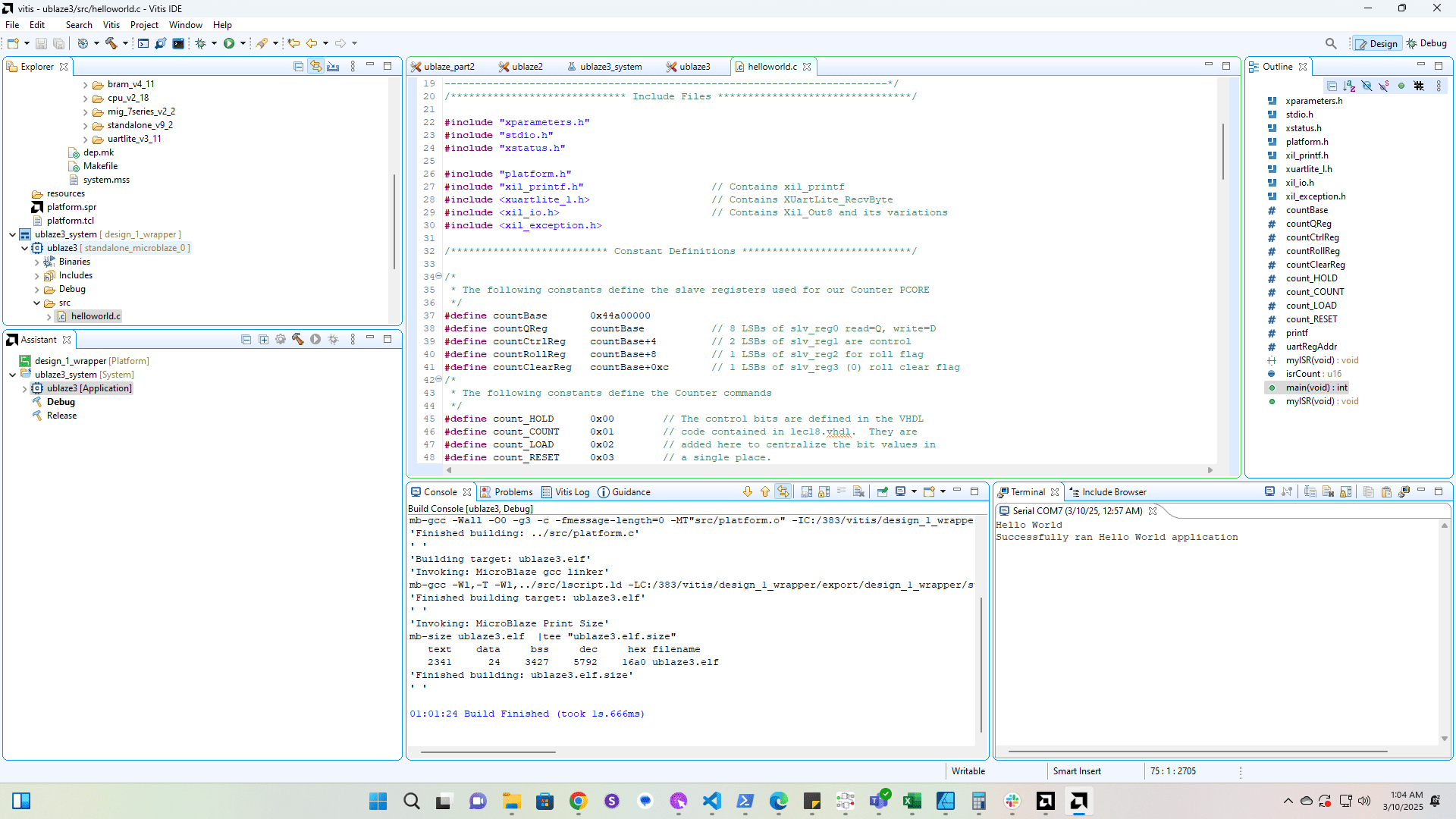Toggle Link with Editor in Explorer panel
The height and width of the screenshot is (819, 1456).
(315, 67)
